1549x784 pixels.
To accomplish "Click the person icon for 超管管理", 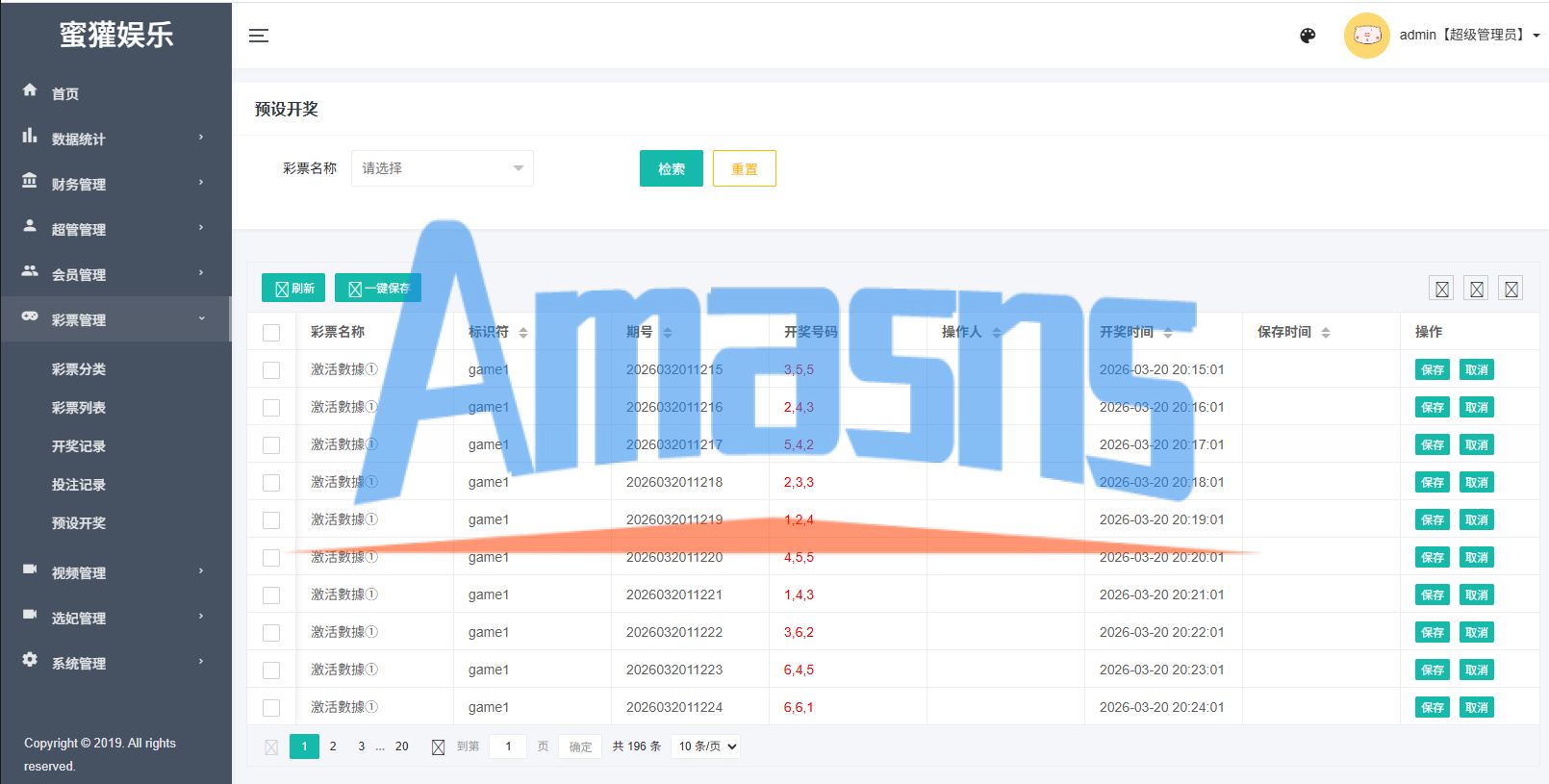I will (x=30, y=225).
